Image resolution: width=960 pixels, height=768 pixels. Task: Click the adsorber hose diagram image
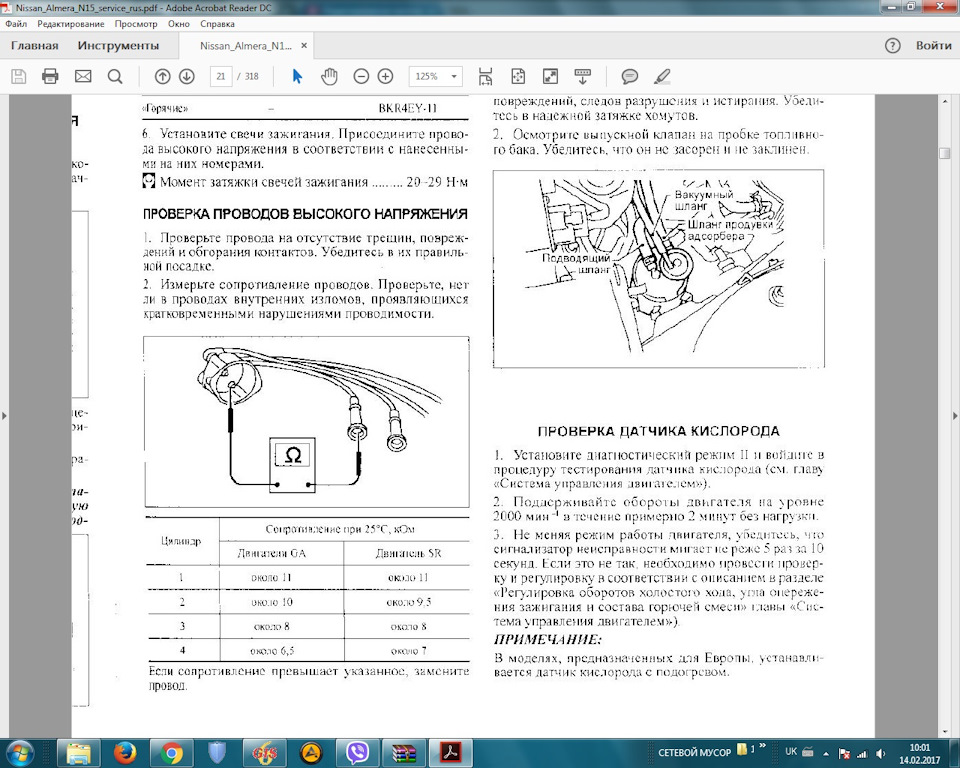(x=658, y=268)
